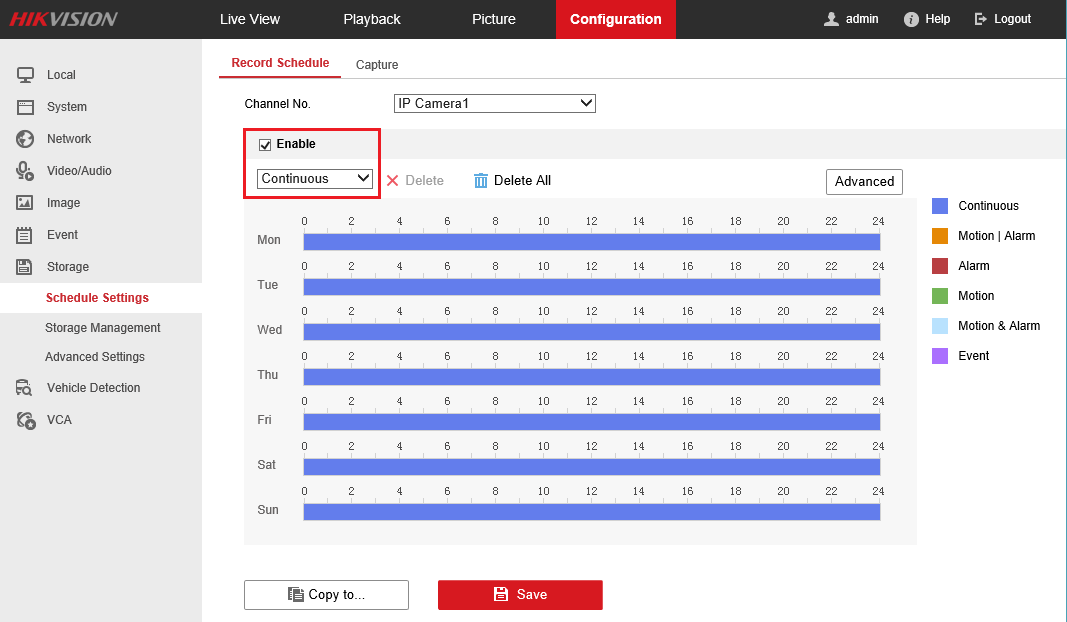Select the Motion green legend swatch
Image resolution: width=1067 pixels, height=622 pixels.
(940, 296)
